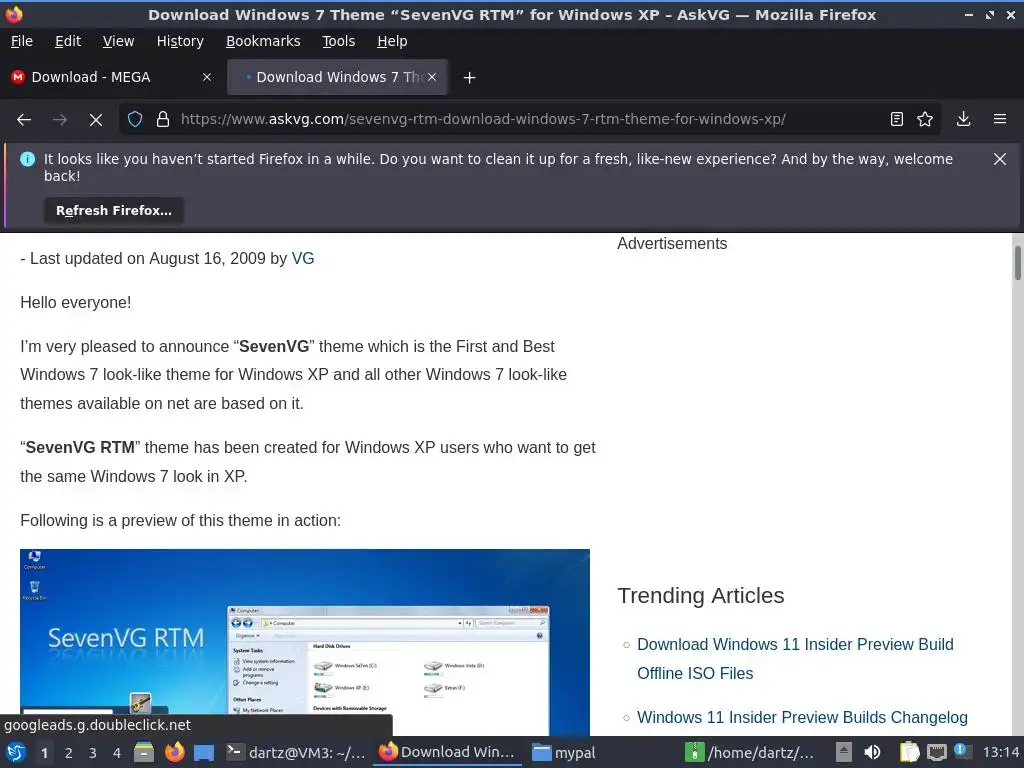Click the Trending Articles heading
Viewport: 1024px width, 768px height.
coord(700,596)
